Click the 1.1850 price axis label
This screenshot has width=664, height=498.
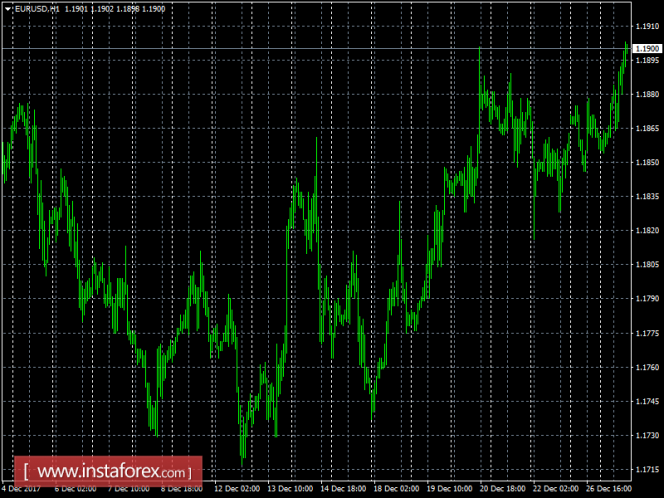point(647,162)
